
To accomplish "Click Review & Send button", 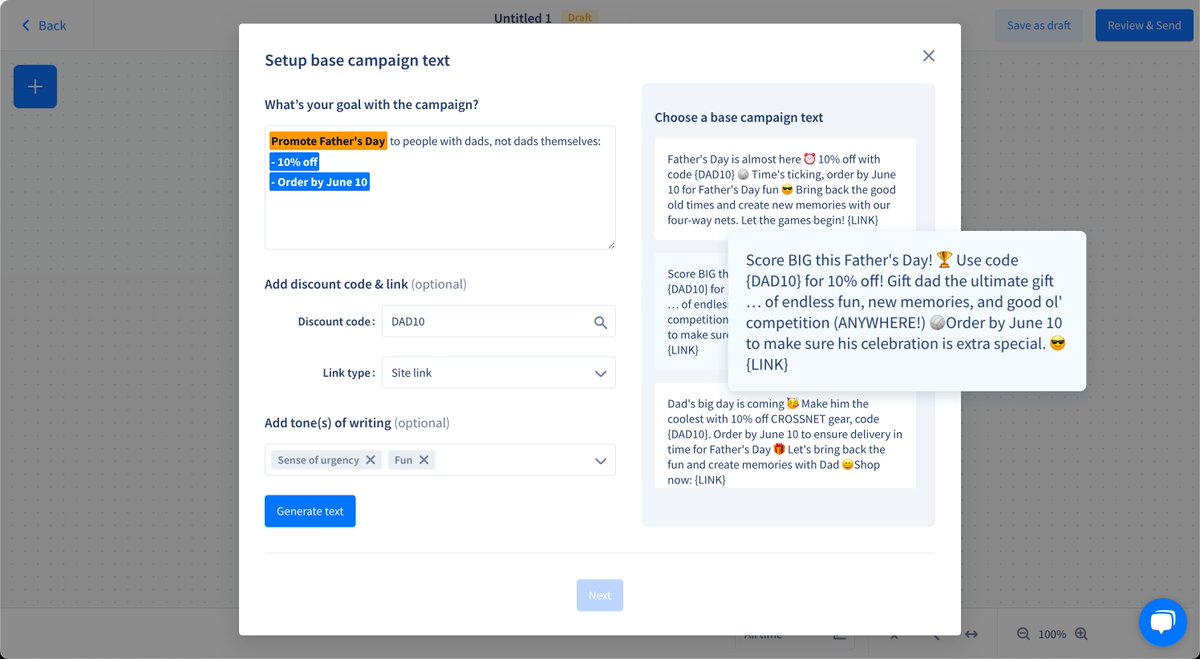I will click(1144, 25).
